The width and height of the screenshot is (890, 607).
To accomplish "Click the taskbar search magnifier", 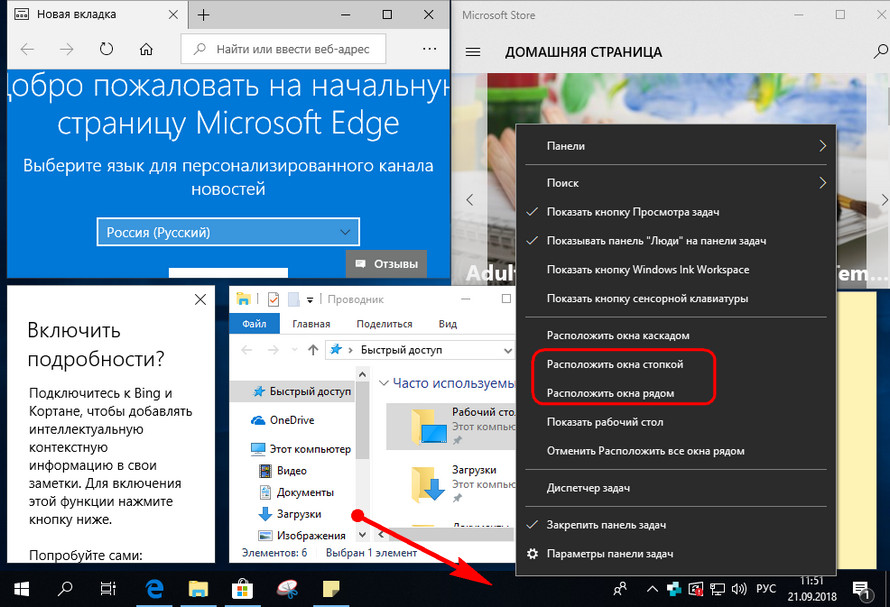I will 65,589.
